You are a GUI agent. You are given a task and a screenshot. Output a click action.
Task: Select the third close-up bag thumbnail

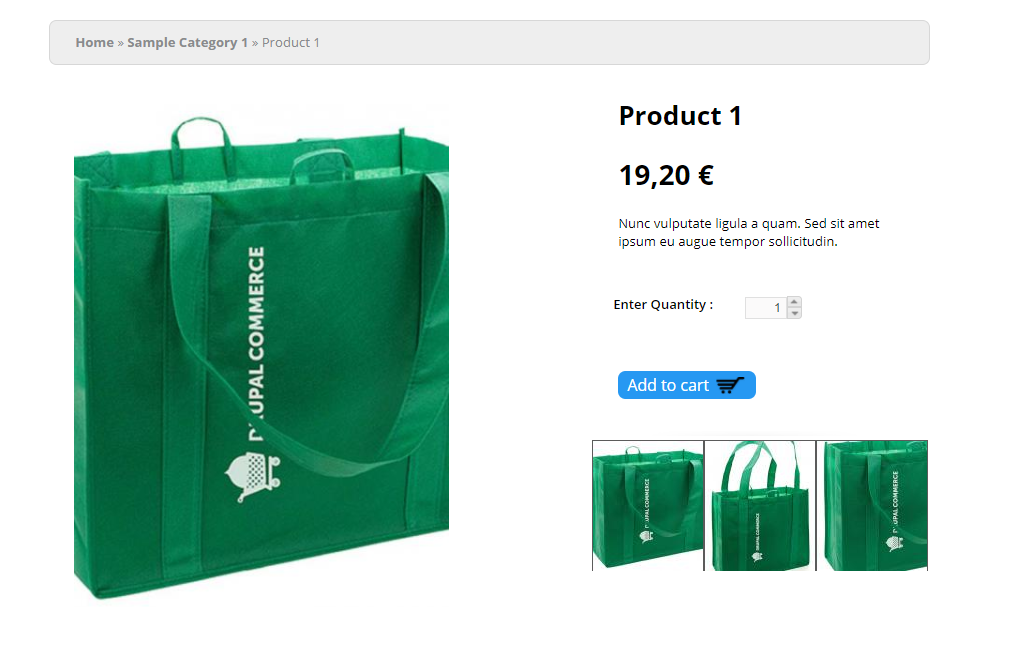coord(872,506)
